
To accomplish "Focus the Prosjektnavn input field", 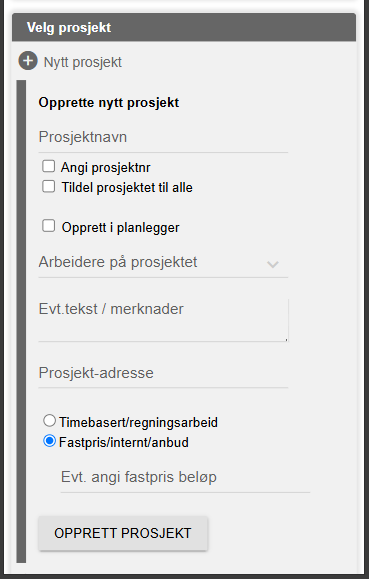I will (x=163, y=137).
